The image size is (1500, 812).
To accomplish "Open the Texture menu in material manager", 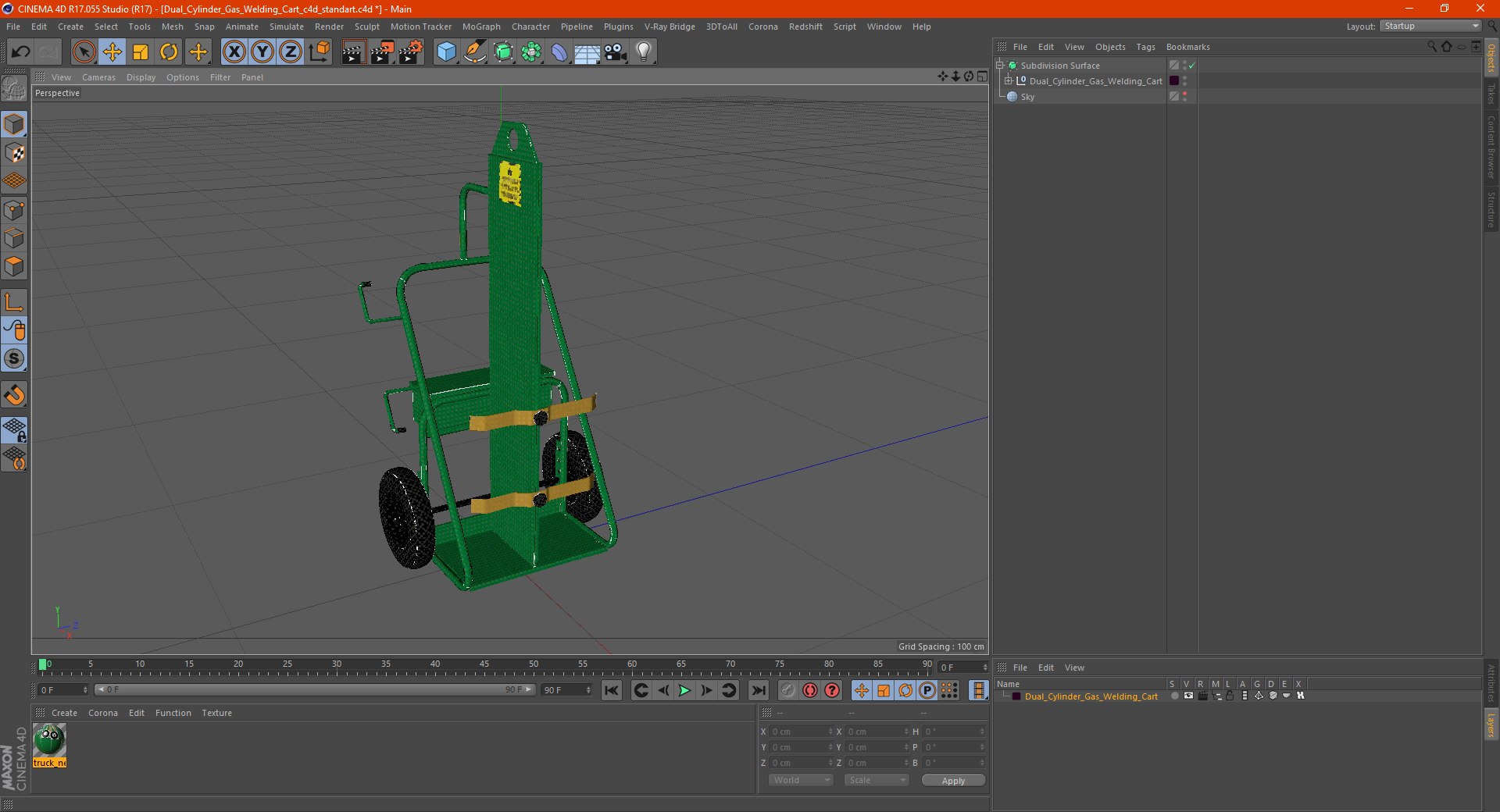I will tap(216, 713).
